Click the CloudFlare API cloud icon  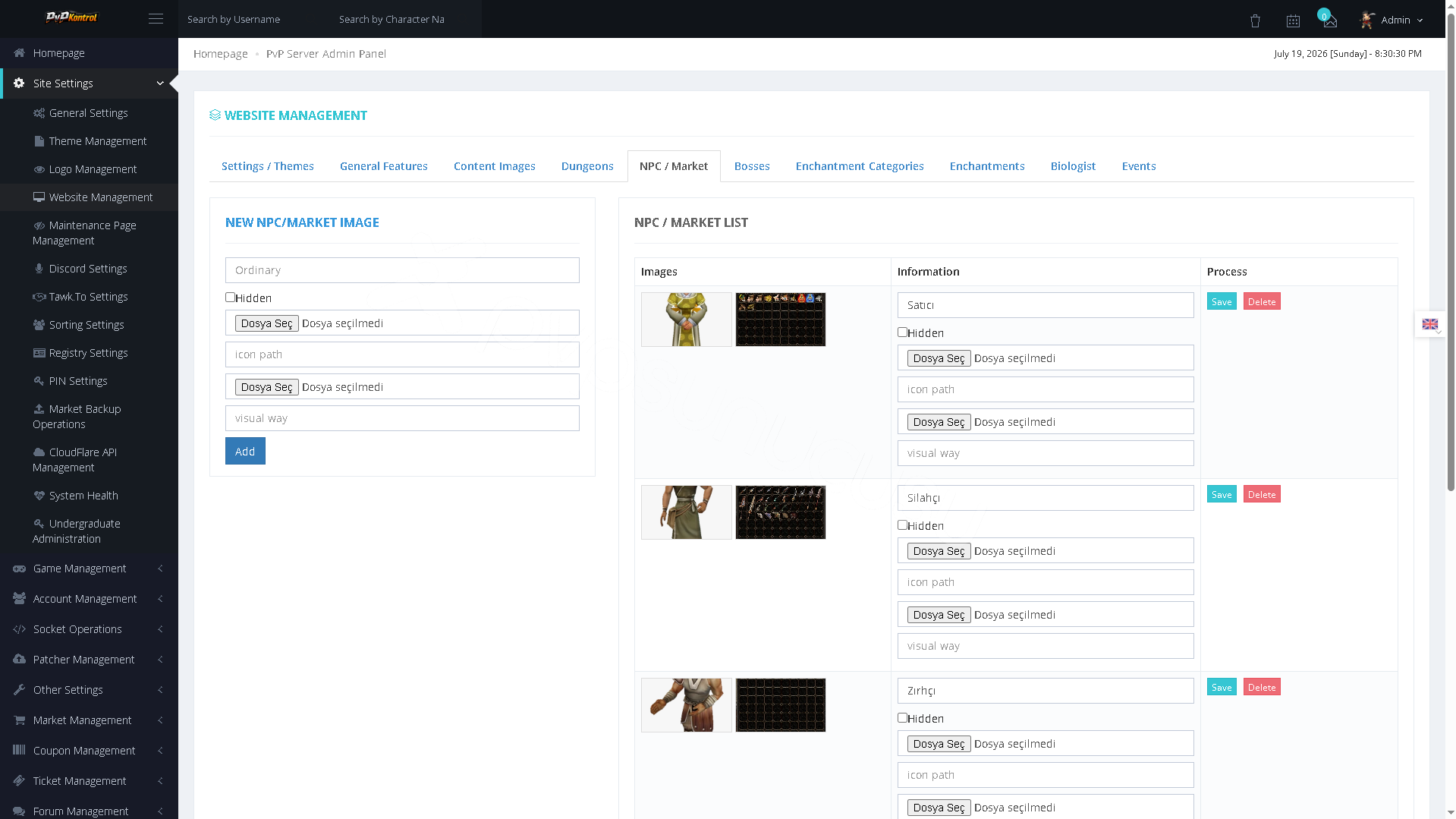39,452
